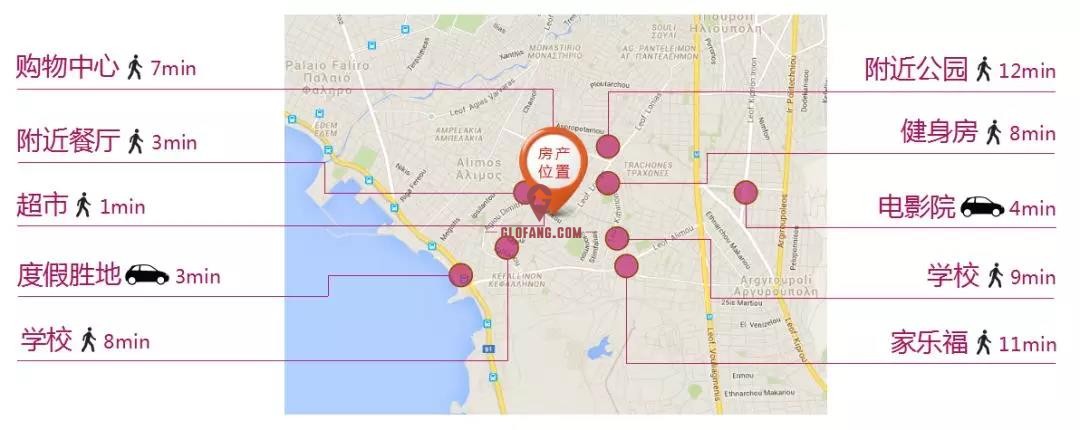The image size is (1080, 430).
Task: Click the car icon beside 电影院
Action: [x=982, y=206]
